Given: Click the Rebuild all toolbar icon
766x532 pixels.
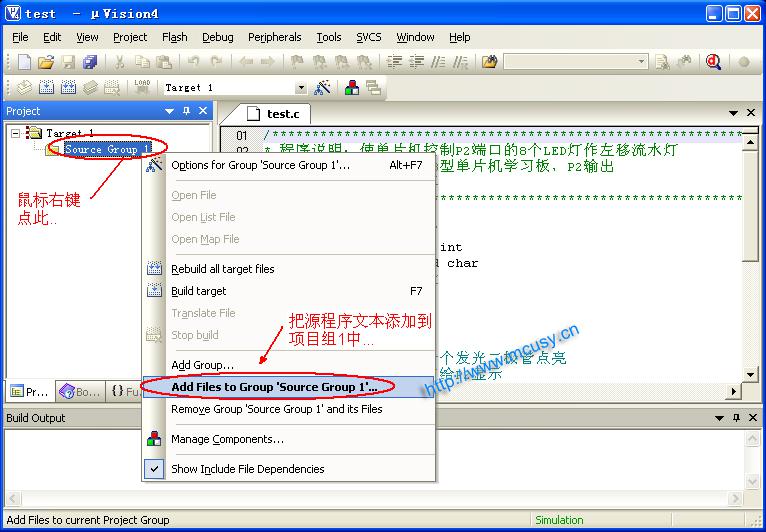Looking at the screenshot, I should point(68,87).
